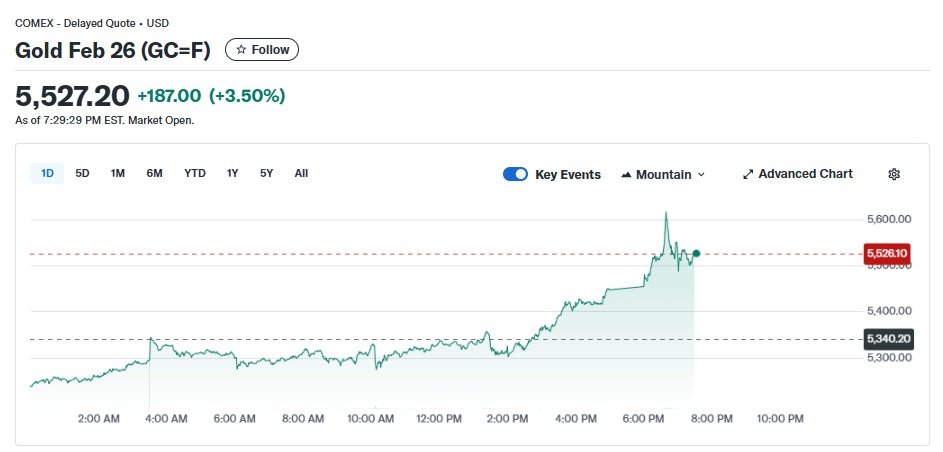
Task: Select the 1D time range
Action: (47, 173)
